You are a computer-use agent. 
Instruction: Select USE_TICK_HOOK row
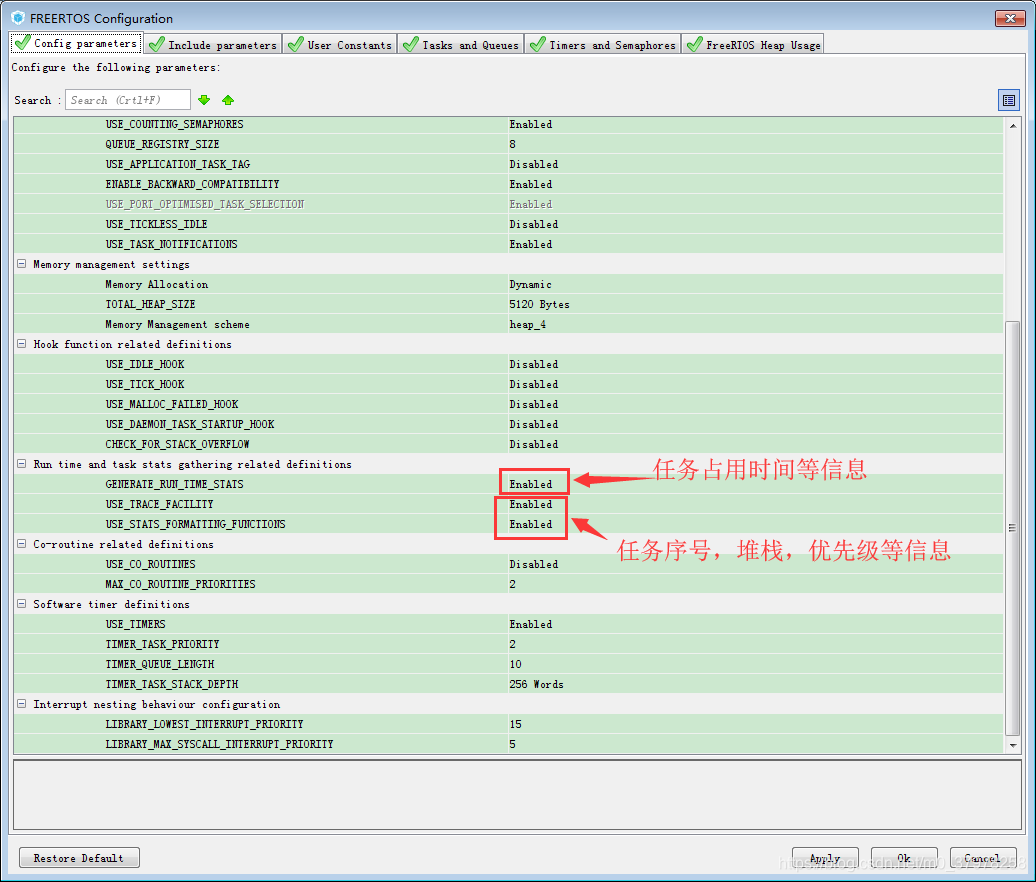click(508, 384)
